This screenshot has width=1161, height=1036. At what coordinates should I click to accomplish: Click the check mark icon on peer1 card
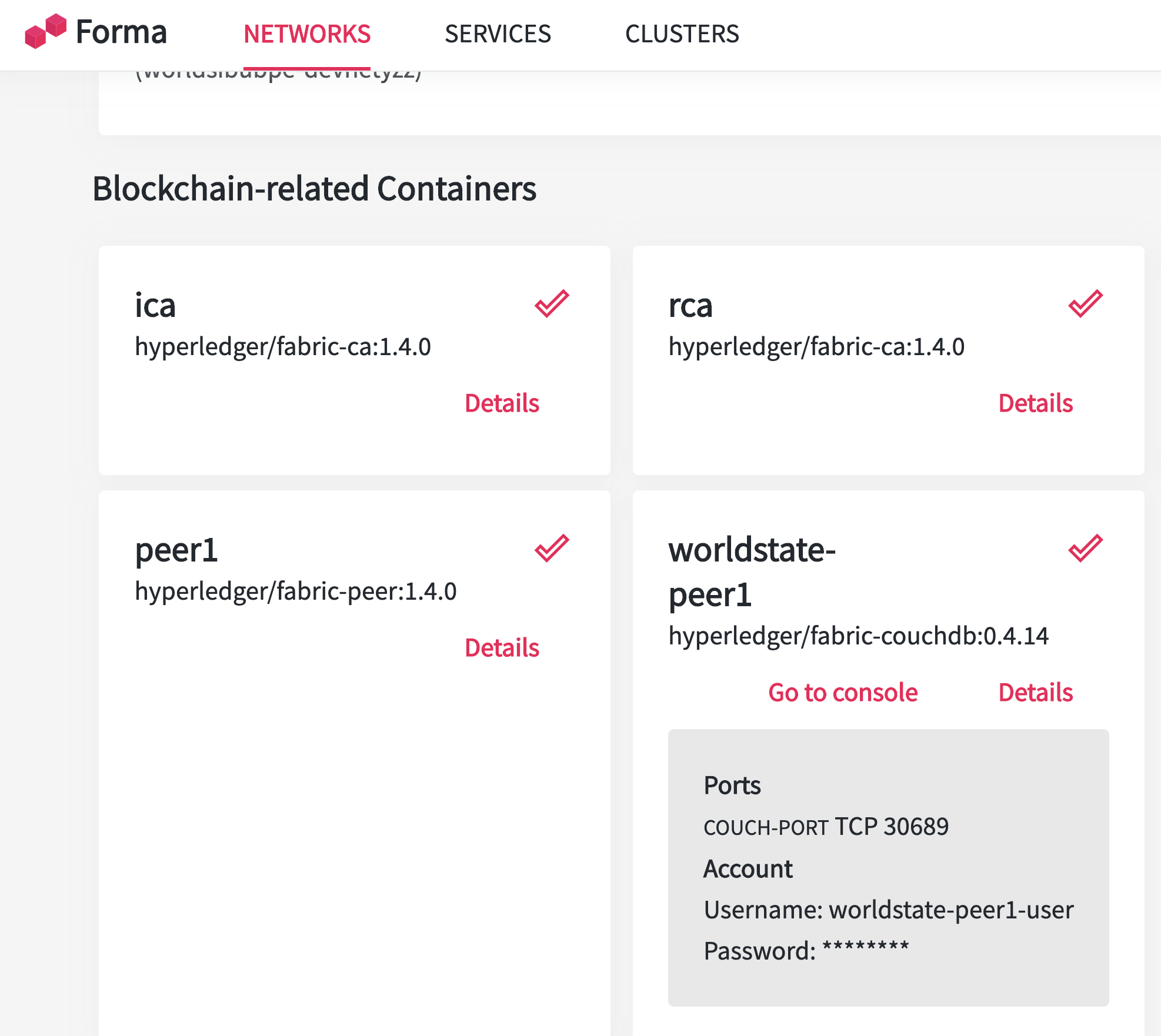click(x=552, y=549)
